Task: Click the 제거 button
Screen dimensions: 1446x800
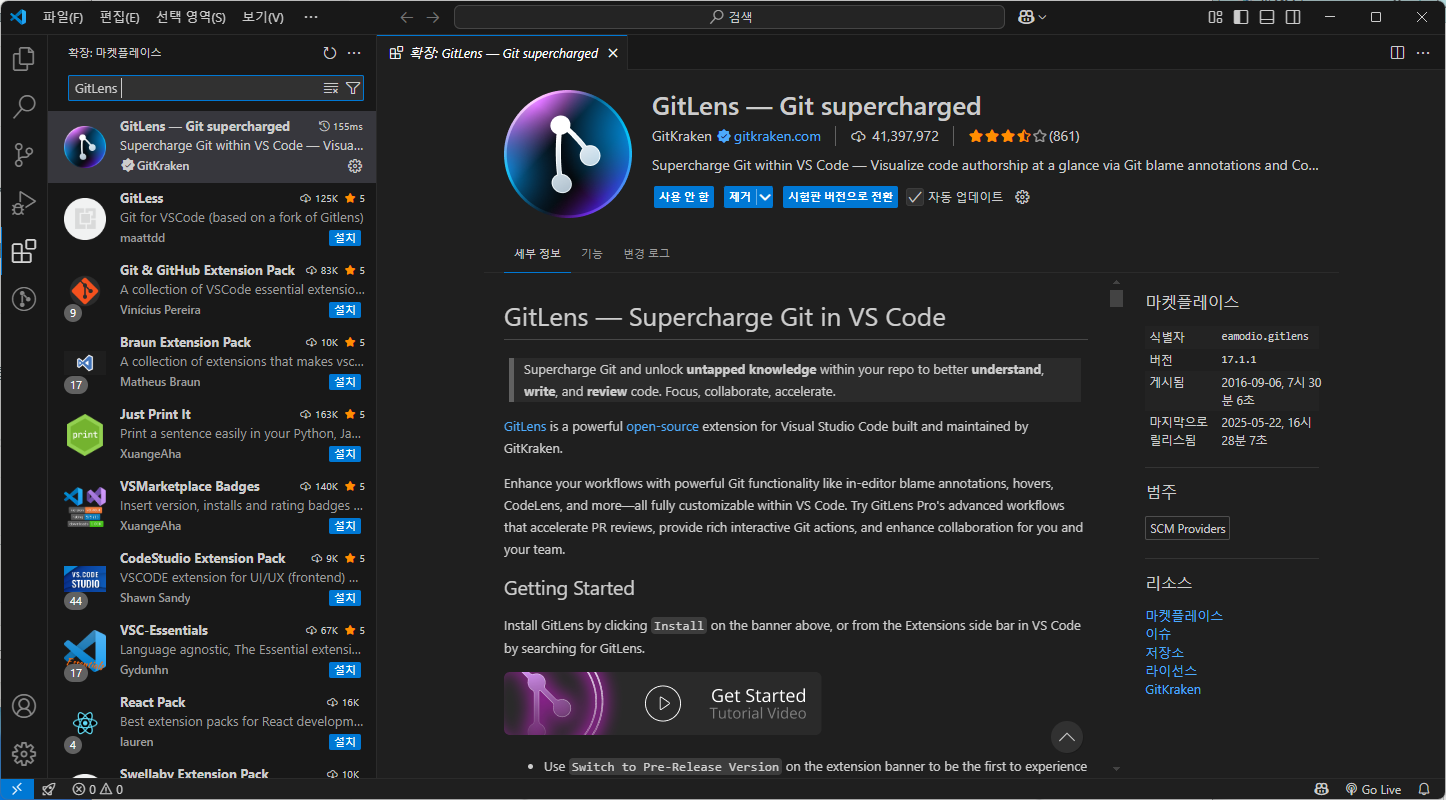Action: coord(740,197)
